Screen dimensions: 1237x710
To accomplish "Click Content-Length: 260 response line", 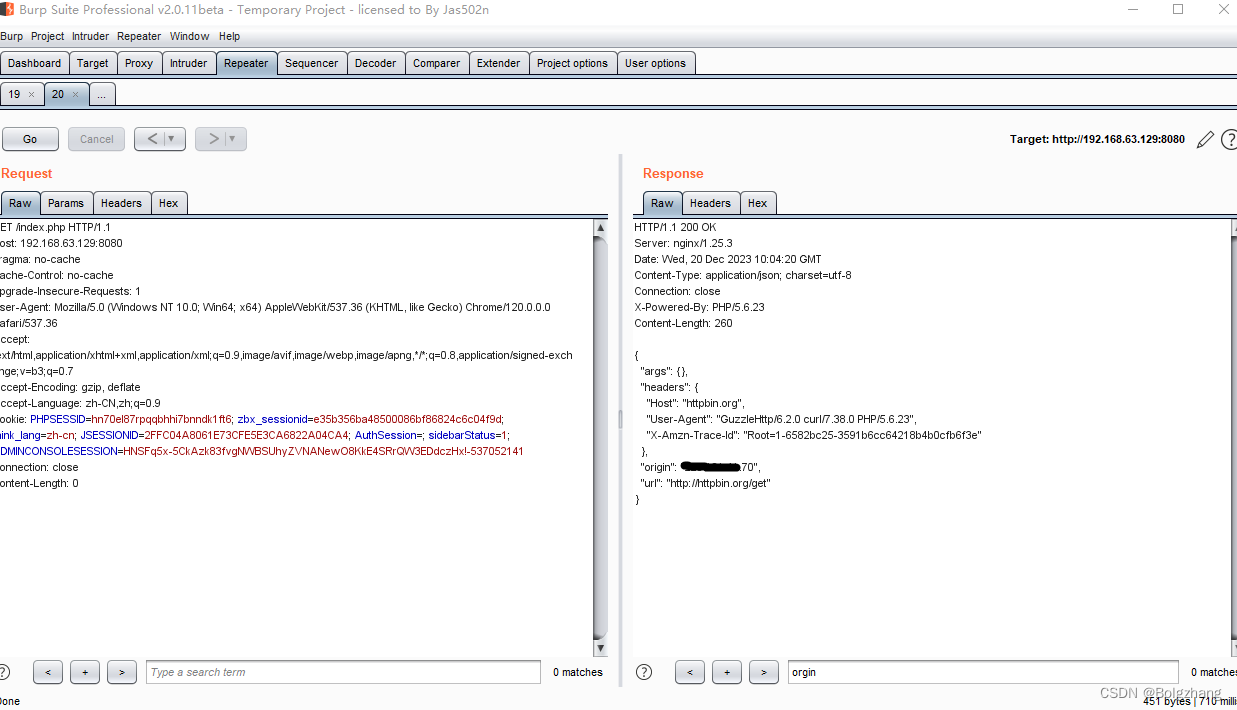I will [683, 323].
